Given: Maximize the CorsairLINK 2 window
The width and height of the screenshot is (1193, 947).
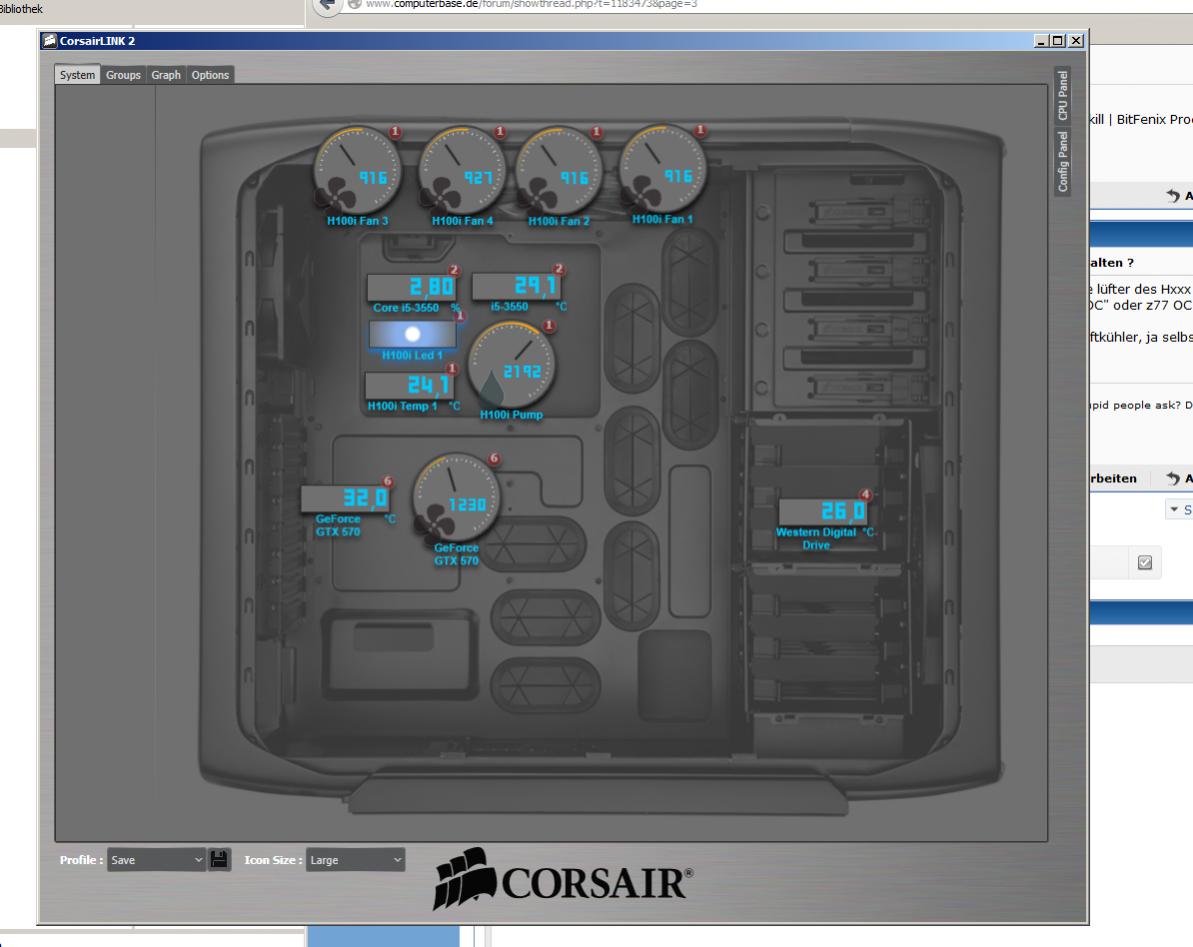Looking at the screenshot, I should (1058, 40).
